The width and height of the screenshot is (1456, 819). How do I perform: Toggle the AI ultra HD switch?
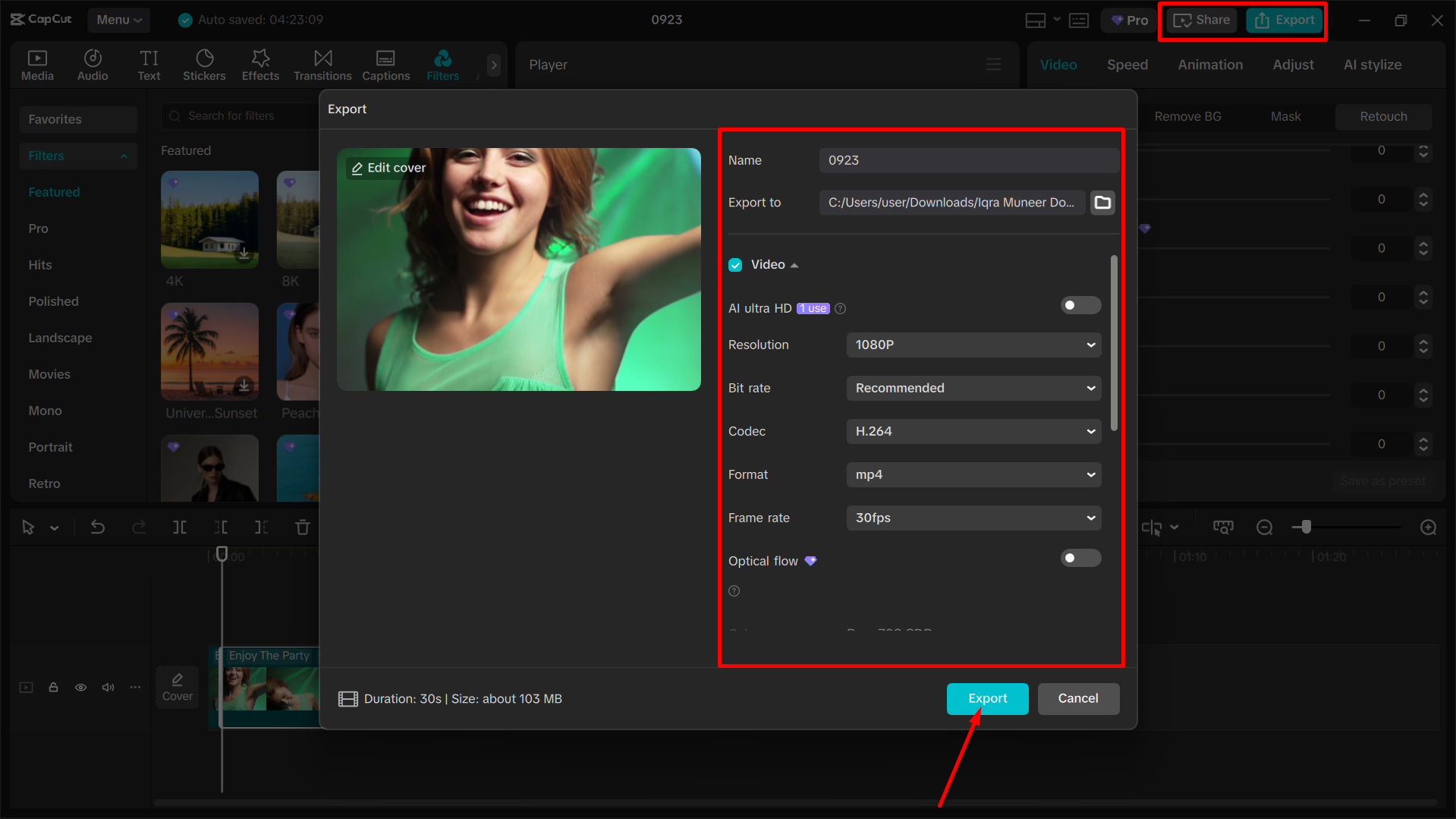(1080, 304)
